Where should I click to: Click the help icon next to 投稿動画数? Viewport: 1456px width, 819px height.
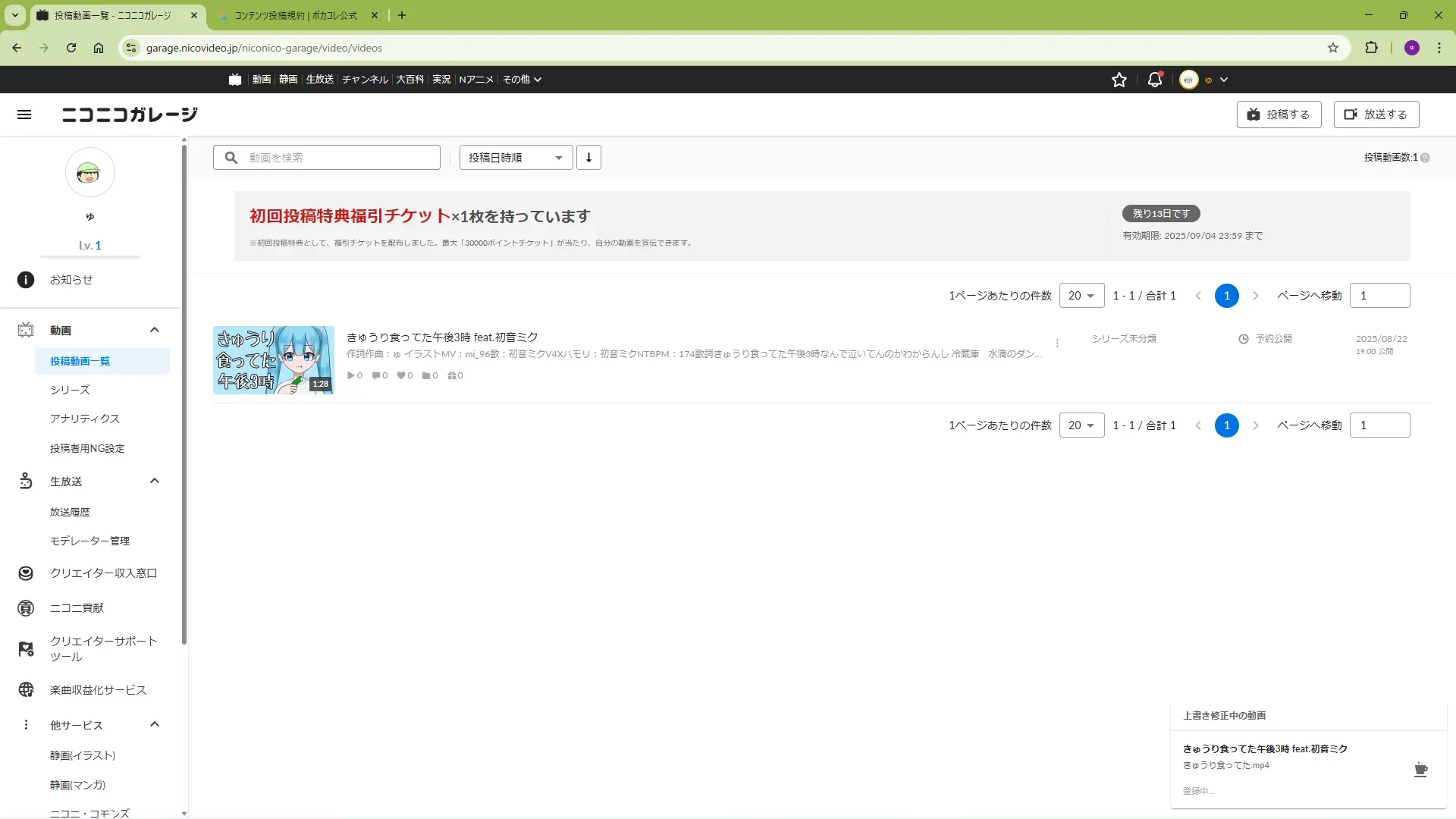1425,158
